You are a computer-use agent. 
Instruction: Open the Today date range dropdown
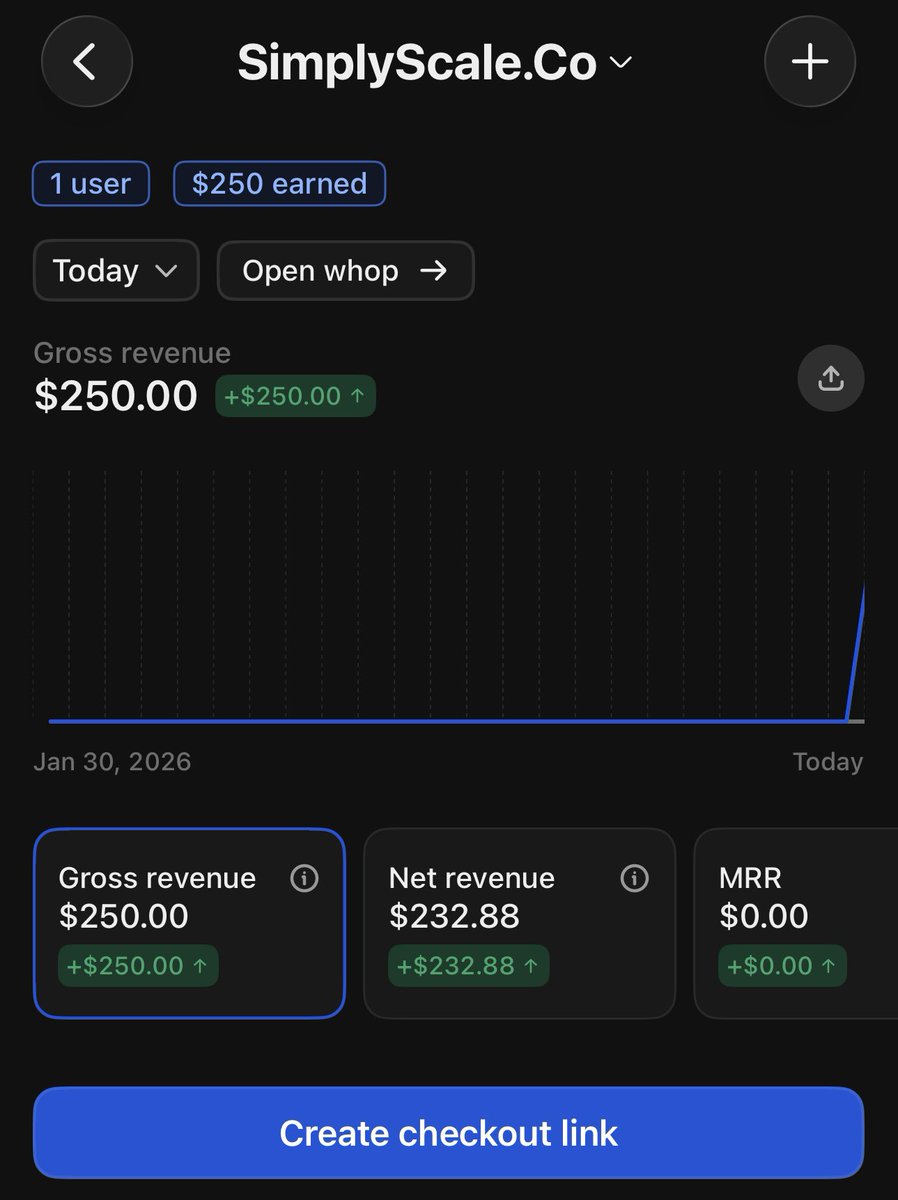click(116, 270)
